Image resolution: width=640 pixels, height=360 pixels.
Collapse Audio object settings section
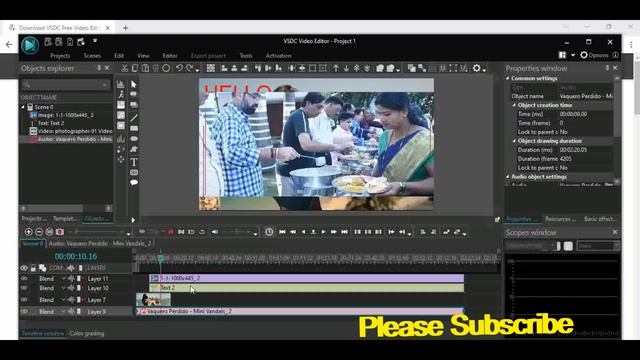[508, 177]
